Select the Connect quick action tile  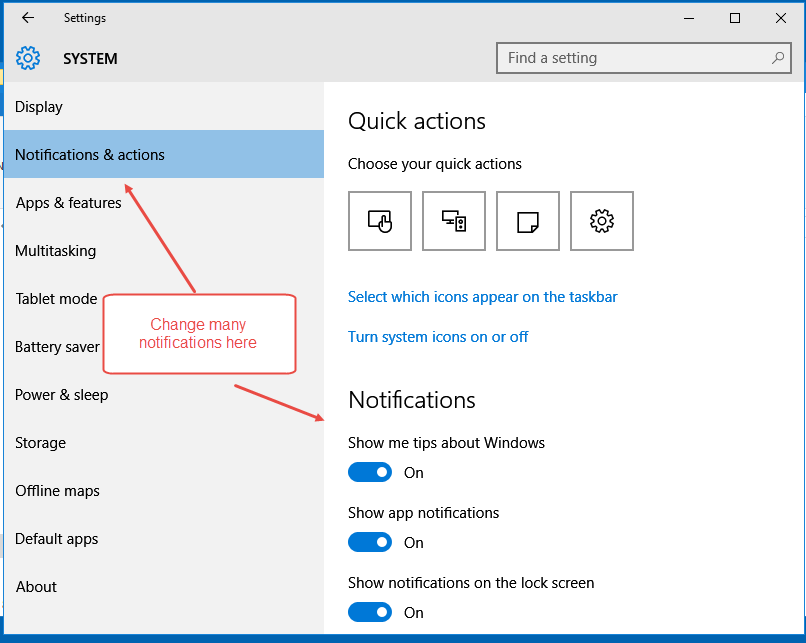(x=454, y=221)
